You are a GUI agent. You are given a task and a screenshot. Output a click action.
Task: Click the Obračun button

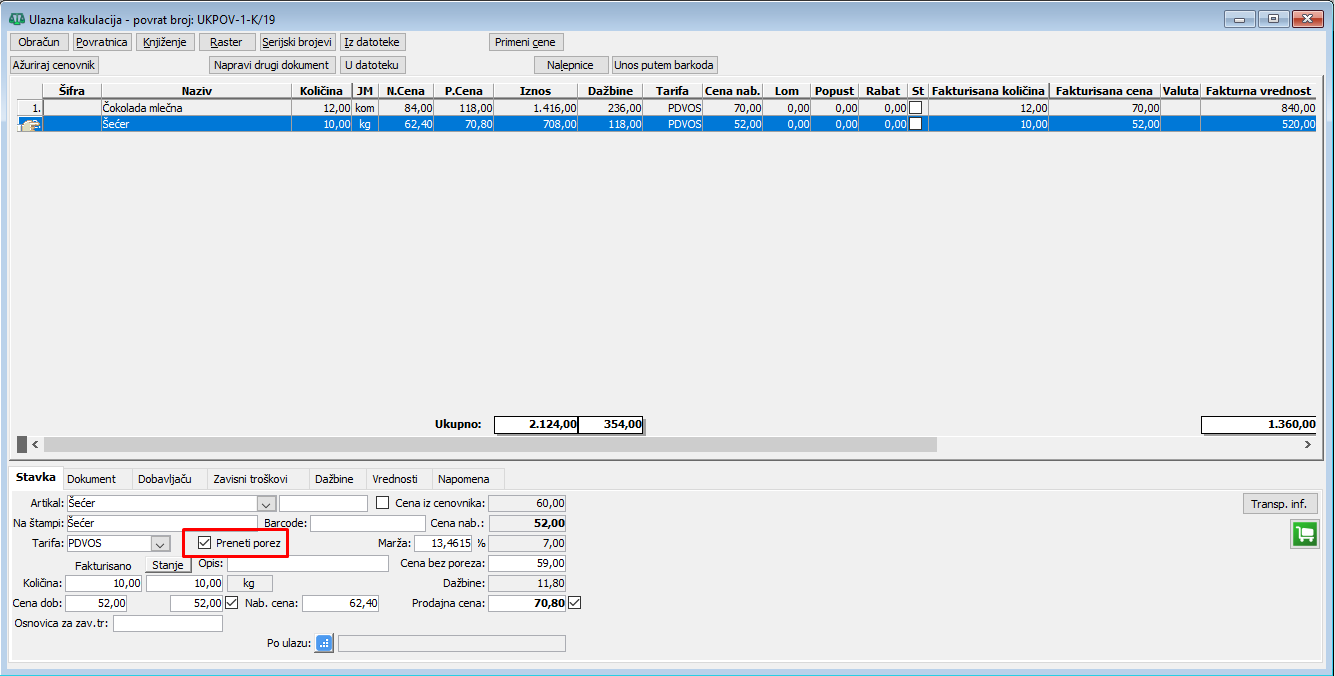[39, 42]
